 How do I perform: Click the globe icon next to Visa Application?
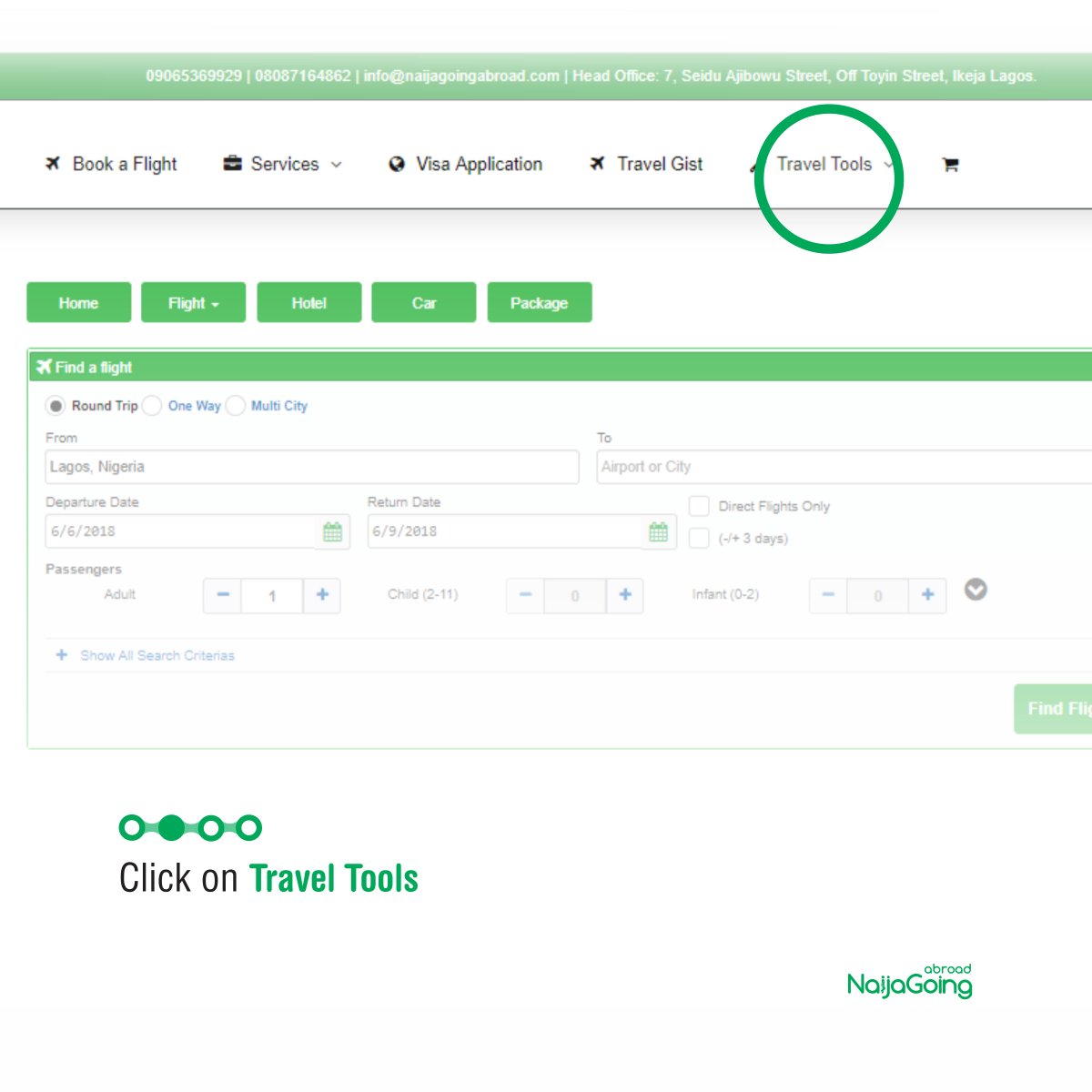coord(396,164)
